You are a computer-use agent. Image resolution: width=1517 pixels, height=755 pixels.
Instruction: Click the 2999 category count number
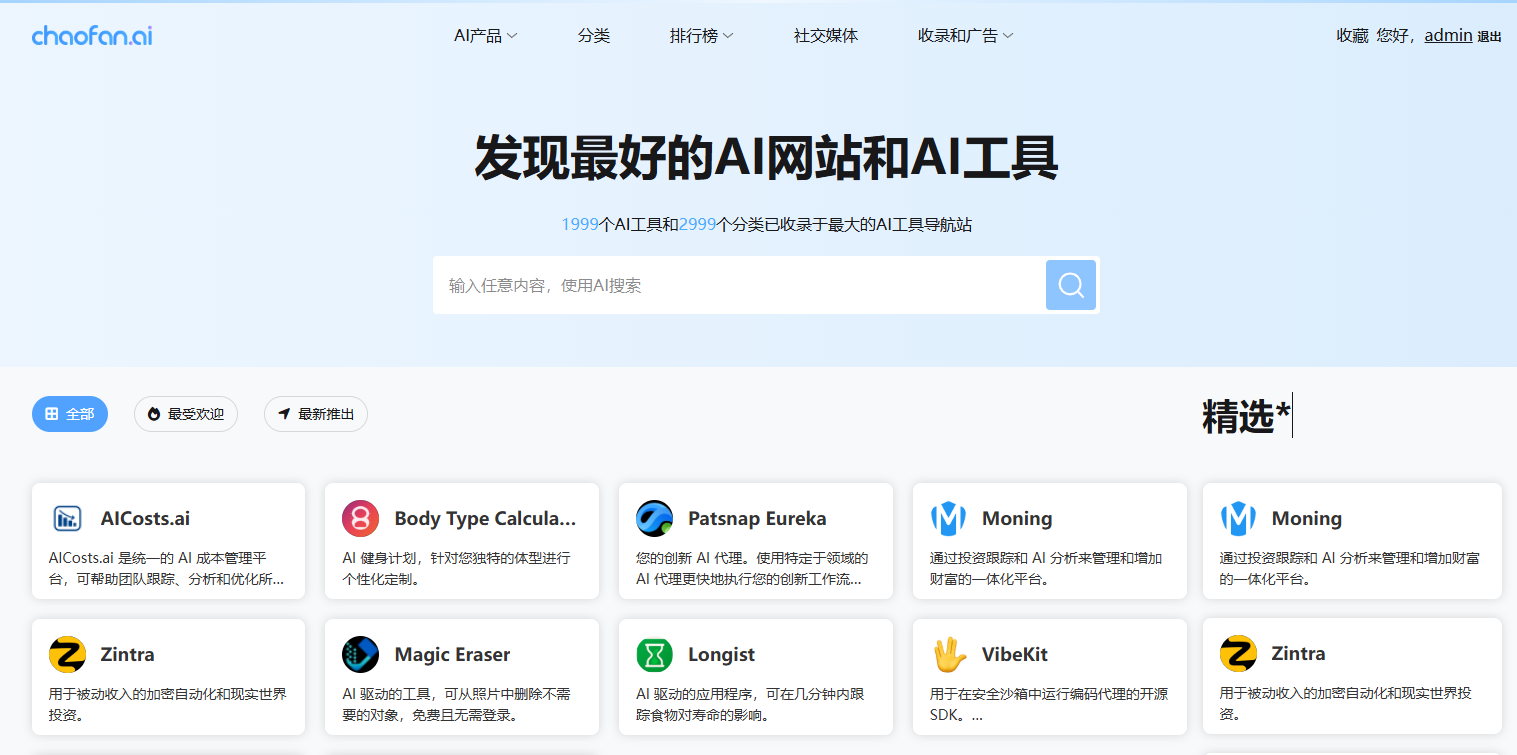697,225
